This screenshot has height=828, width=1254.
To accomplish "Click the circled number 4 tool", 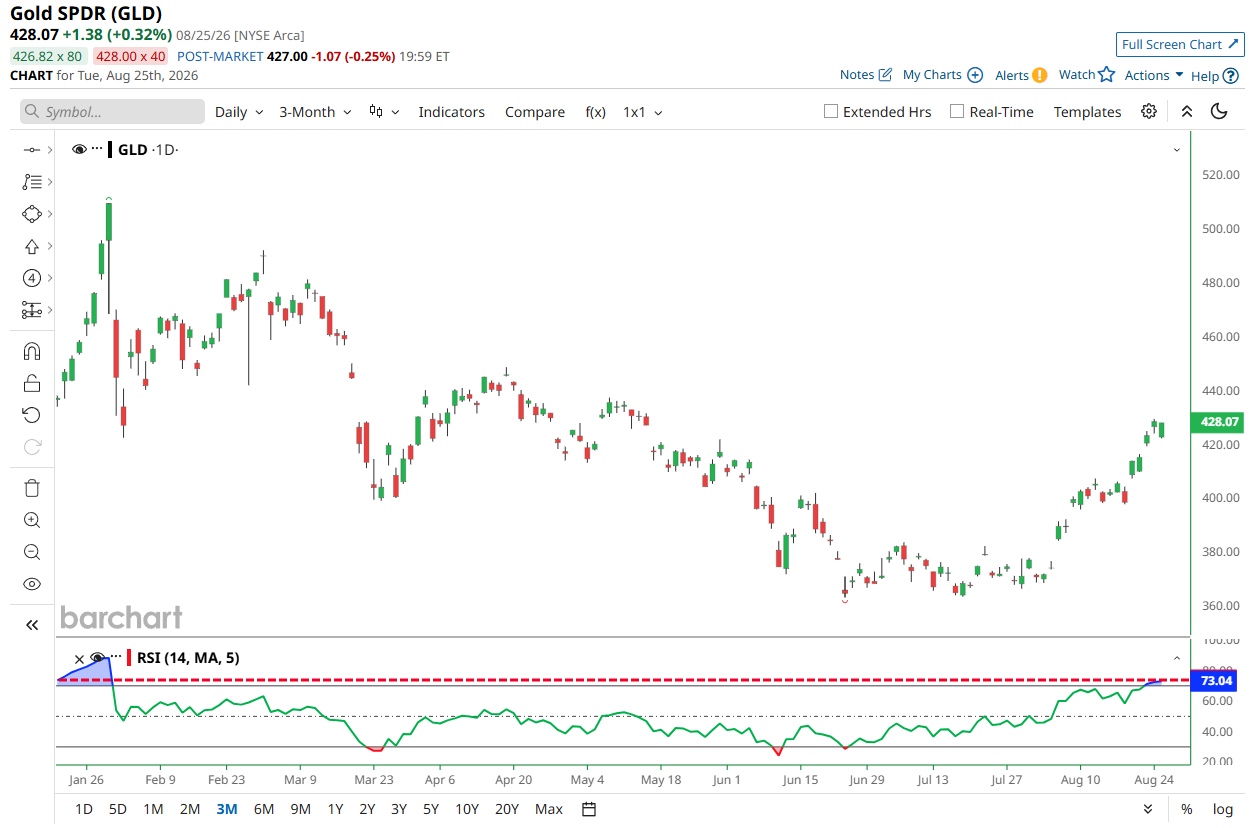I will click(x=31, y=278).
